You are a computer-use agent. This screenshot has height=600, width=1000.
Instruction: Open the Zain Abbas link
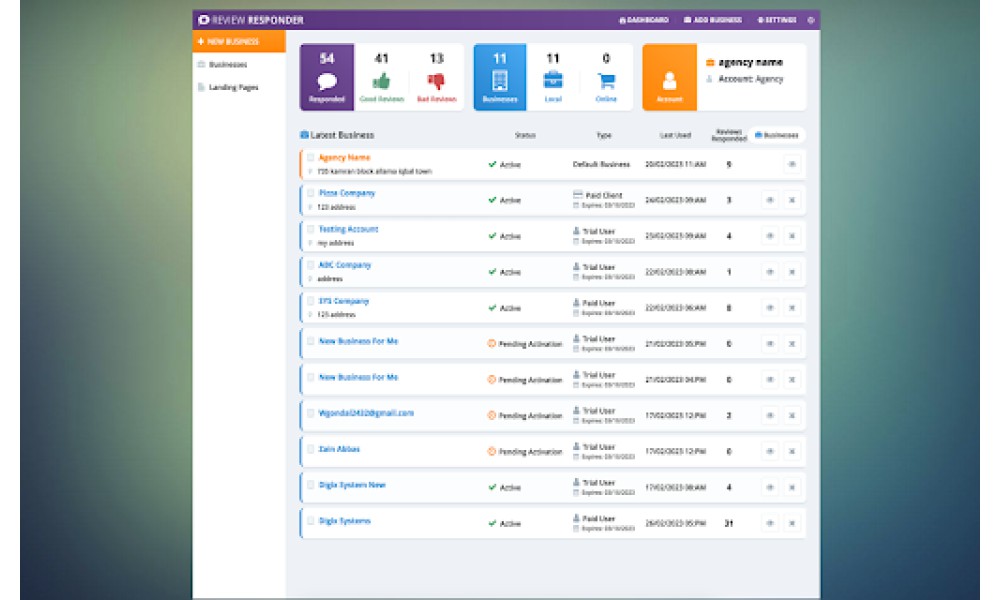pos(339,449)
